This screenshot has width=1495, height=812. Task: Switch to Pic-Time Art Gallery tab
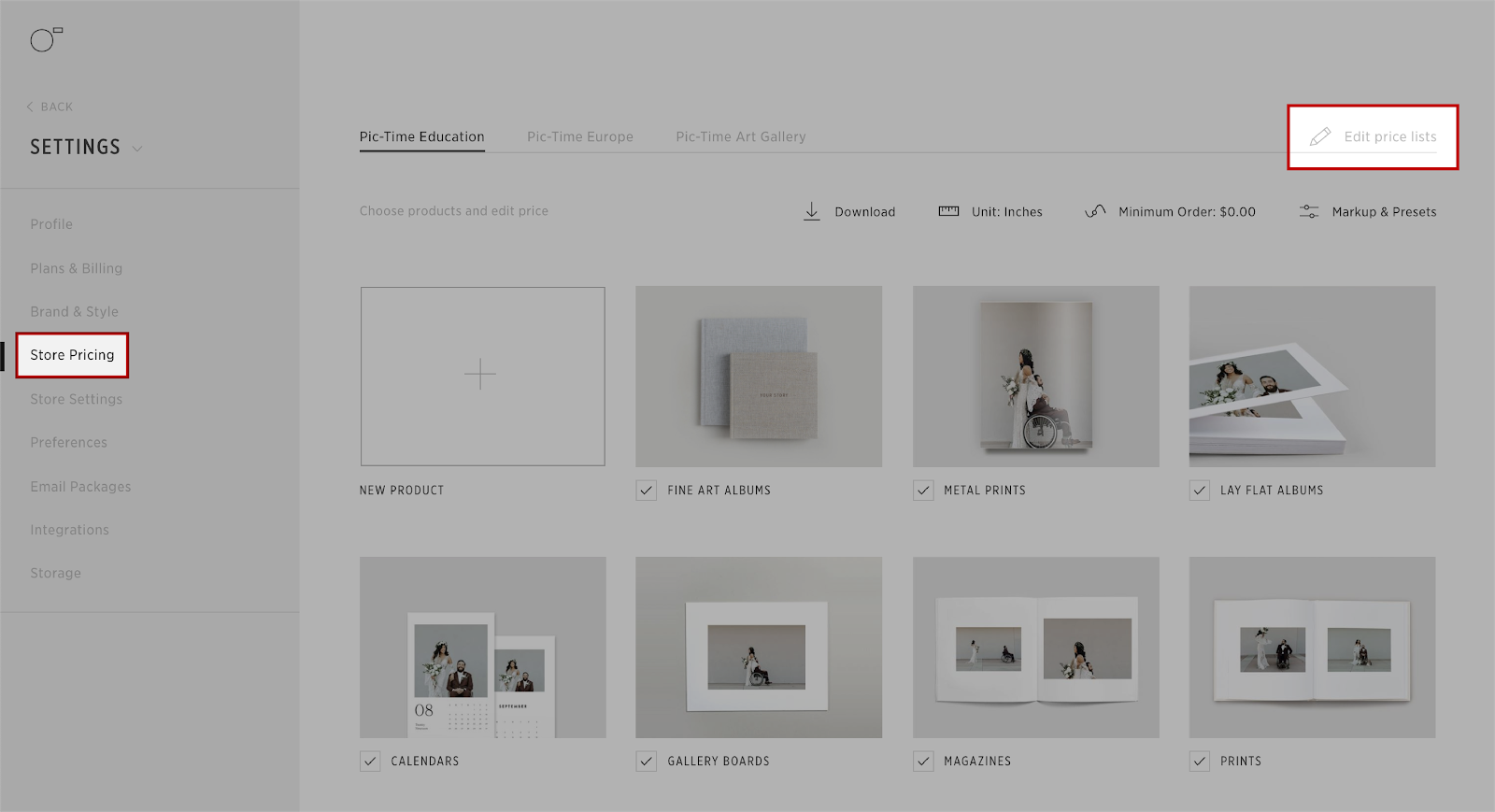(741, 136)
